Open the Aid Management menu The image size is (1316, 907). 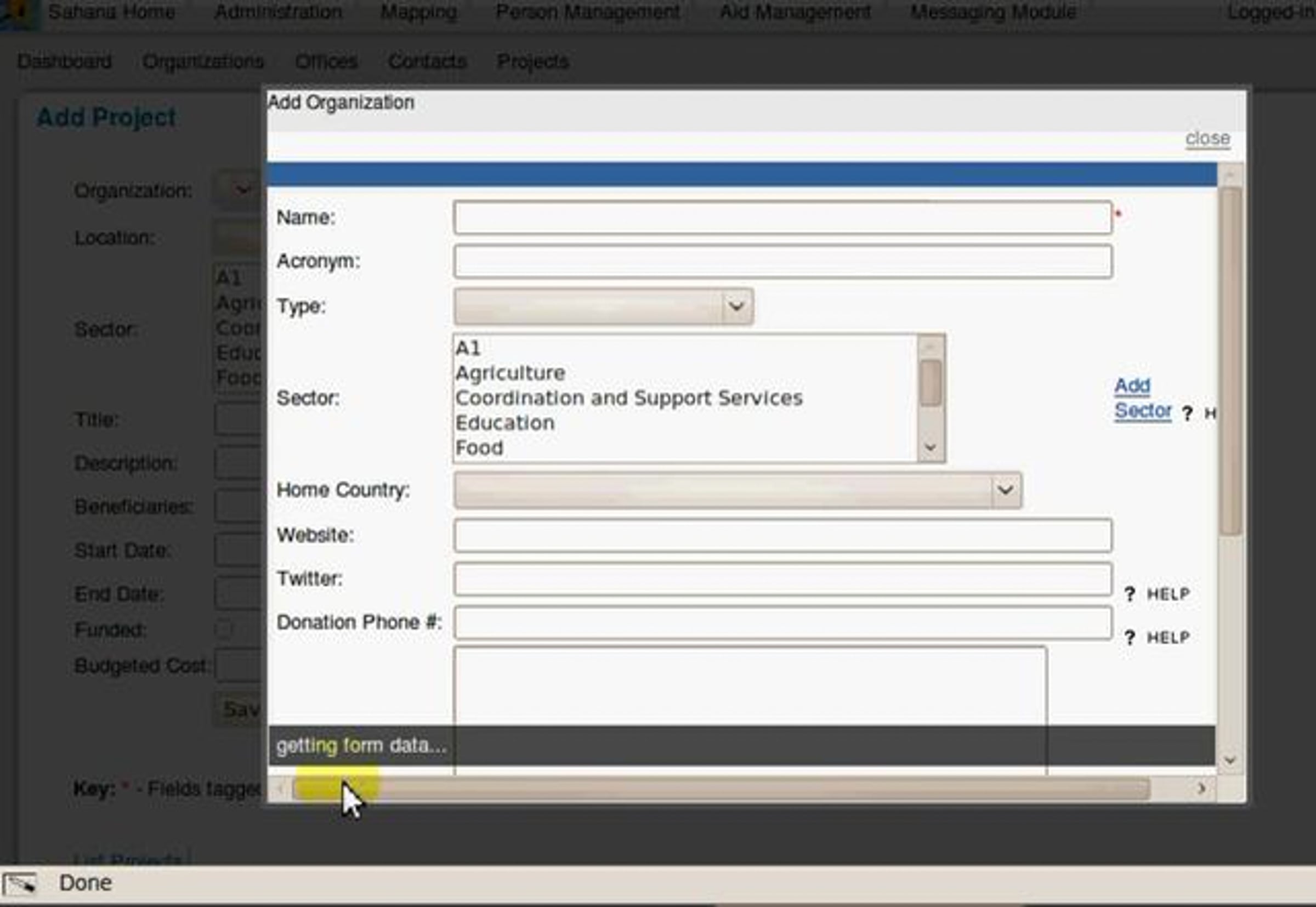point(795,12)
